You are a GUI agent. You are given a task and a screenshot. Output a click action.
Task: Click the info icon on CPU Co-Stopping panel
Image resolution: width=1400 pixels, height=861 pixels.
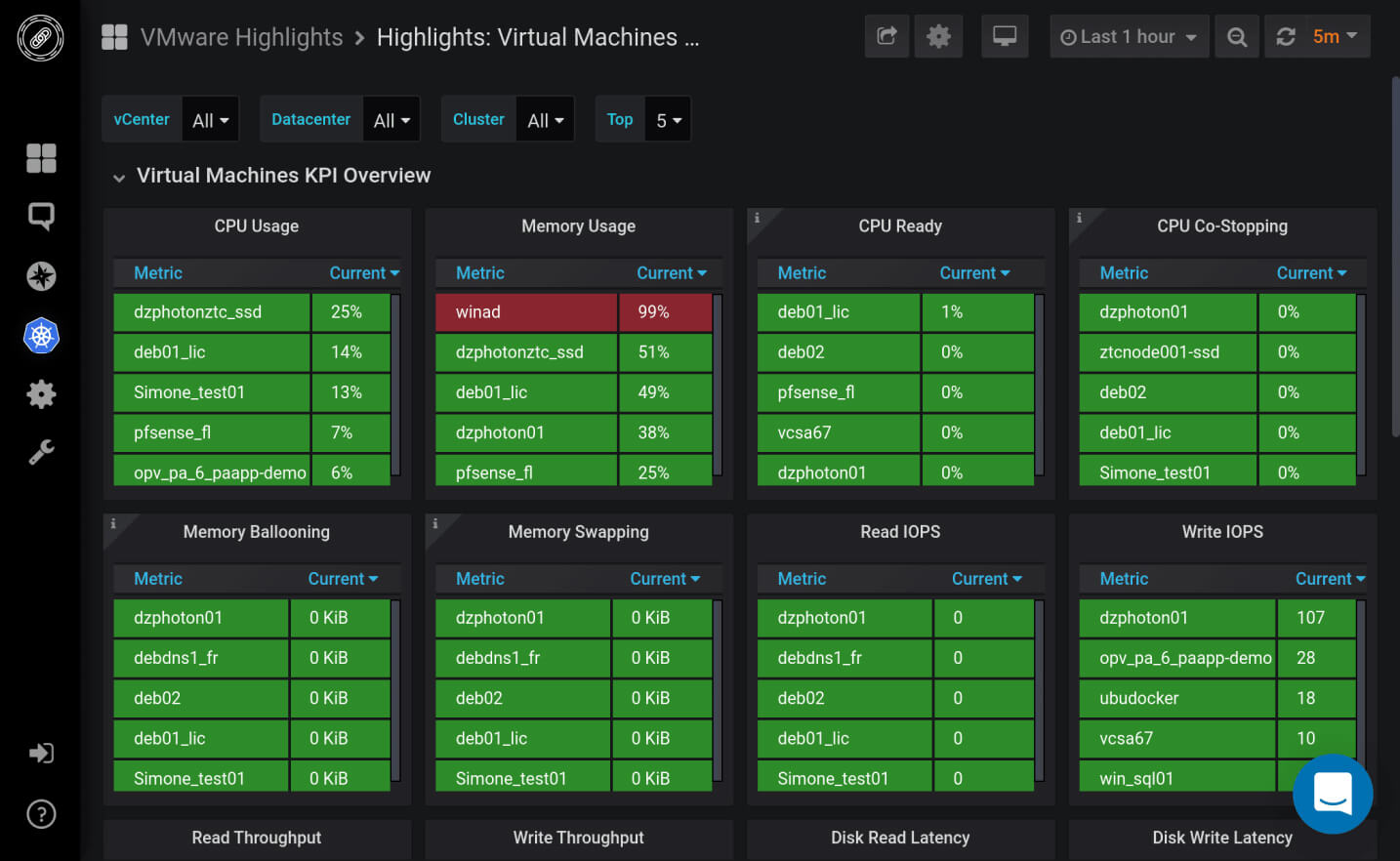(1079, 218)
